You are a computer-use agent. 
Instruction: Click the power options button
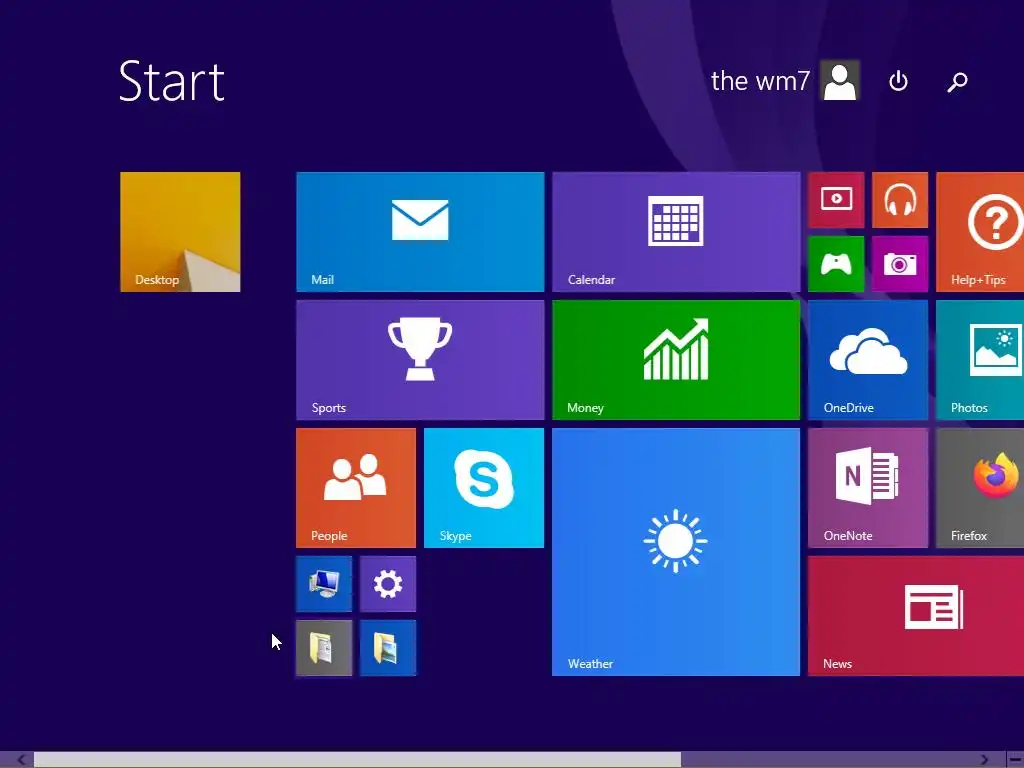coord(899,81)
